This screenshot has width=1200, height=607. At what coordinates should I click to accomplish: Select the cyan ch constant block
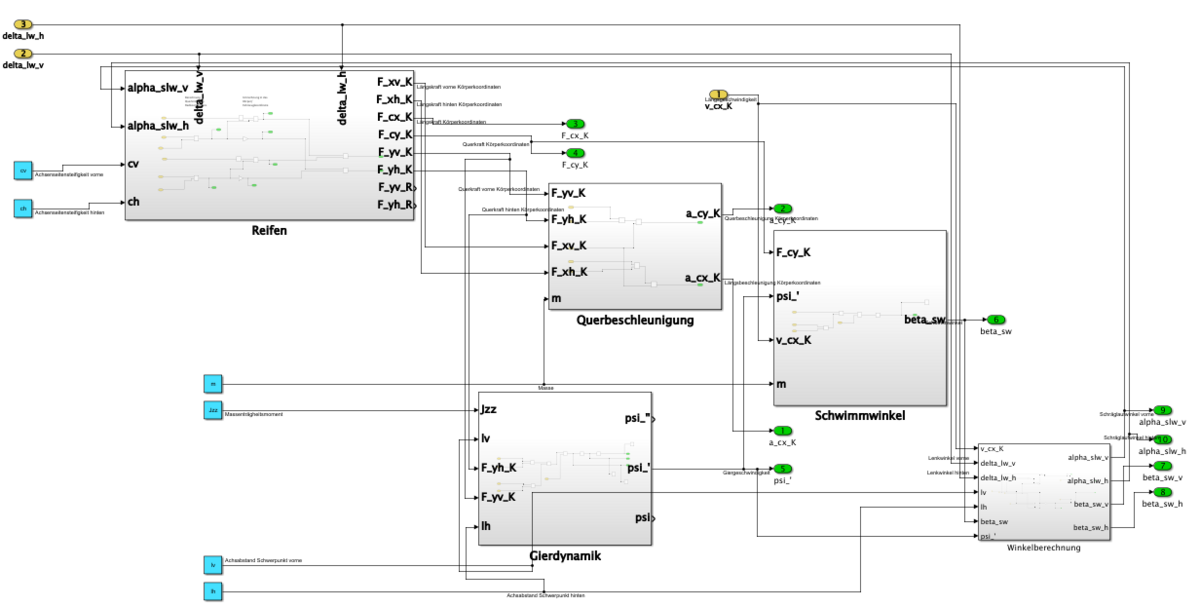click(23, 208)
